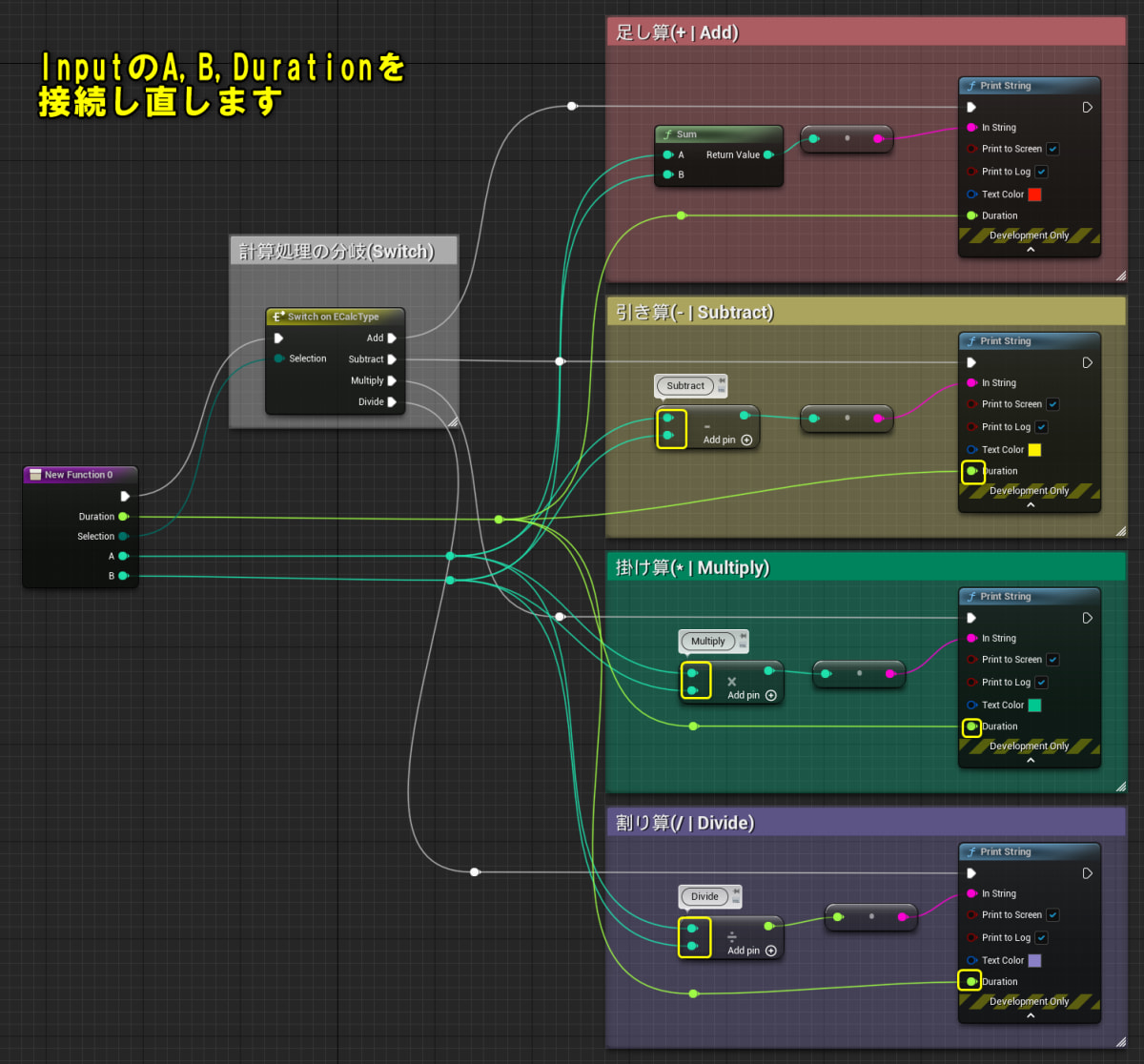The width and height of the screenshot is (1144, 1064).
Task: Collapse Development Only on Divide's Print String
Action: (x=1030, y=1016)
